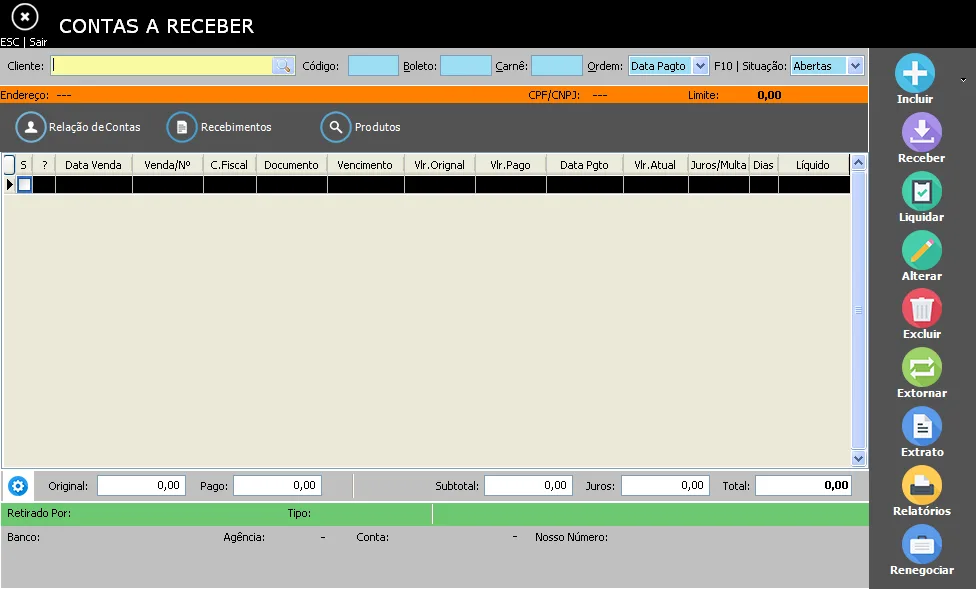
Task: Click the Alterar pencil icon
Action: pos(921,250)
